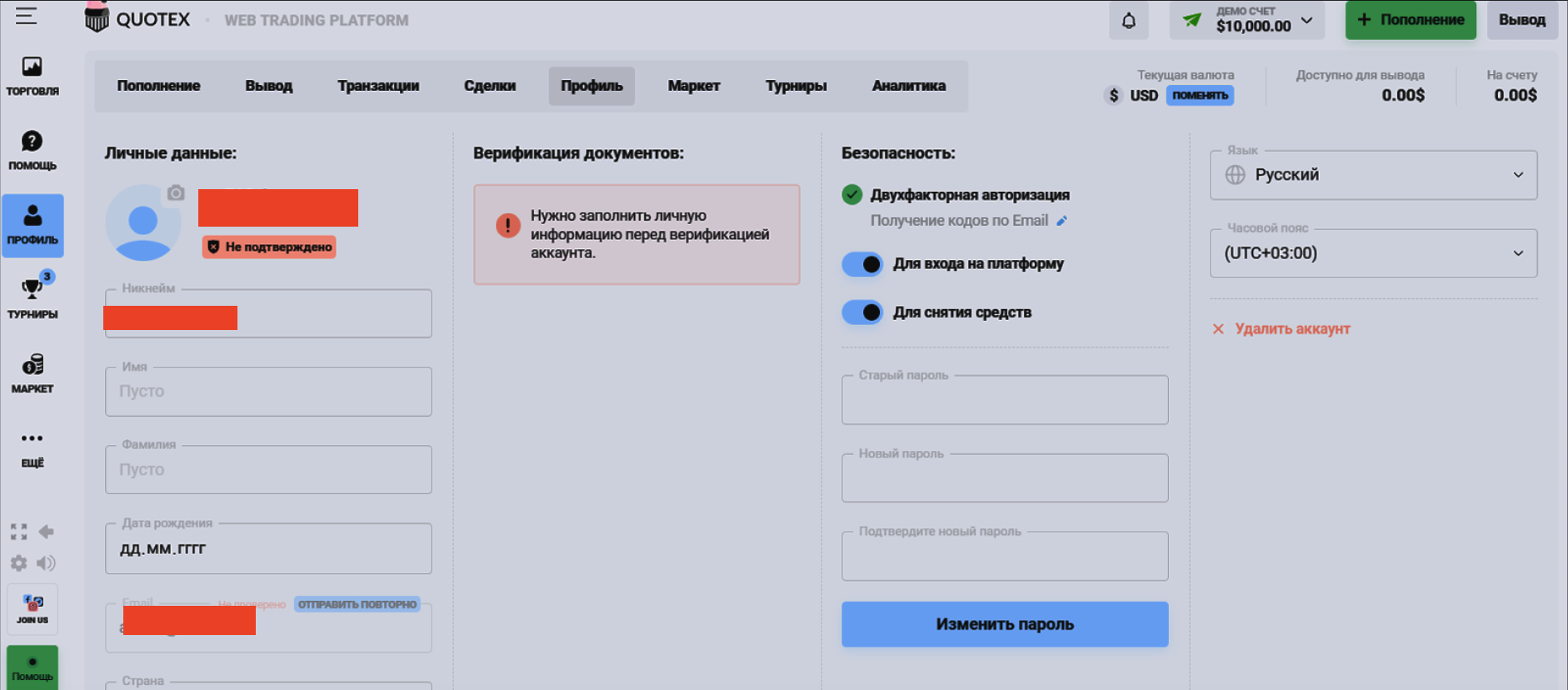
Task: Focus the Никнейм input field
Action: (268, 313)
